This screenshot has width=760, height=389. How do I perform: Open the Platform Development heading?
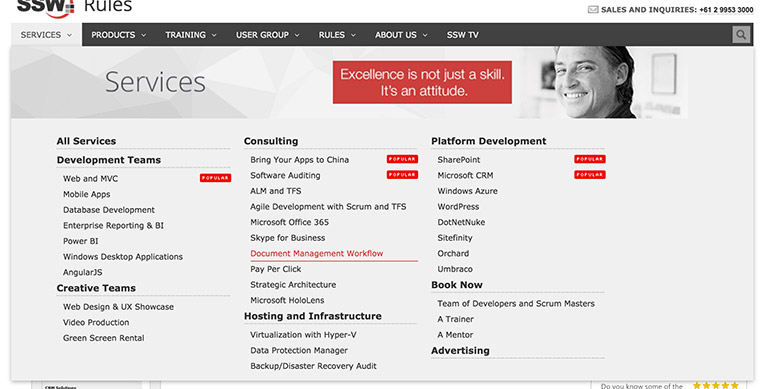tap(489, 141)
